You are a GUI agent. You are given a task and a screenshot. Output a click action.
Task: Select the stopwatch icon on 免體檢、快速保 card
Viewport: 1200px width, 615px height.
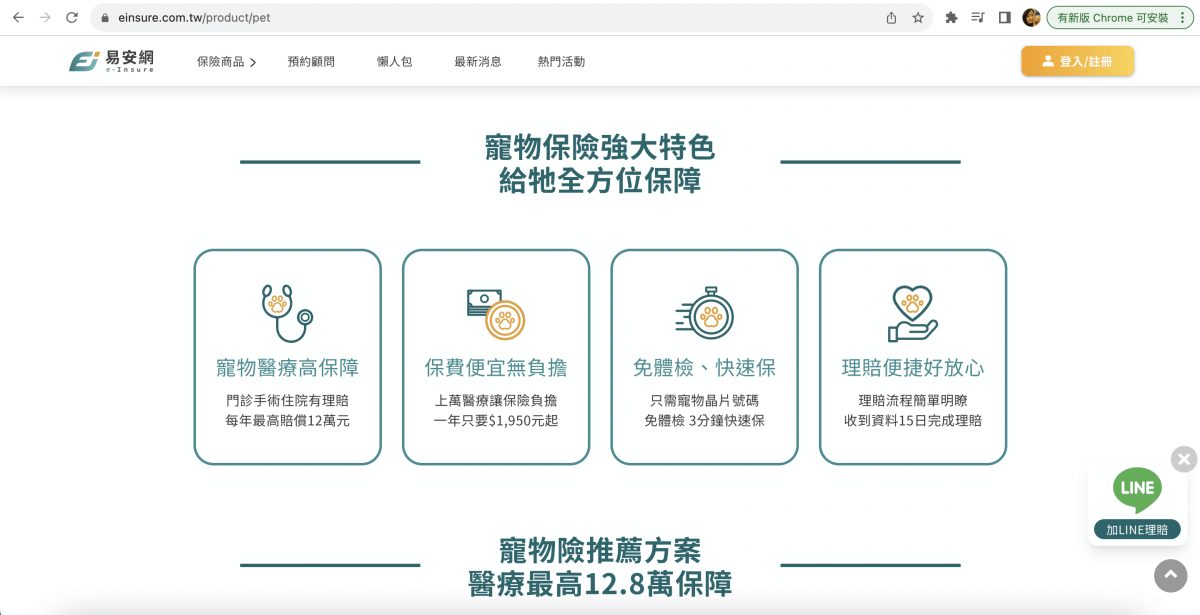pos(704,309)
